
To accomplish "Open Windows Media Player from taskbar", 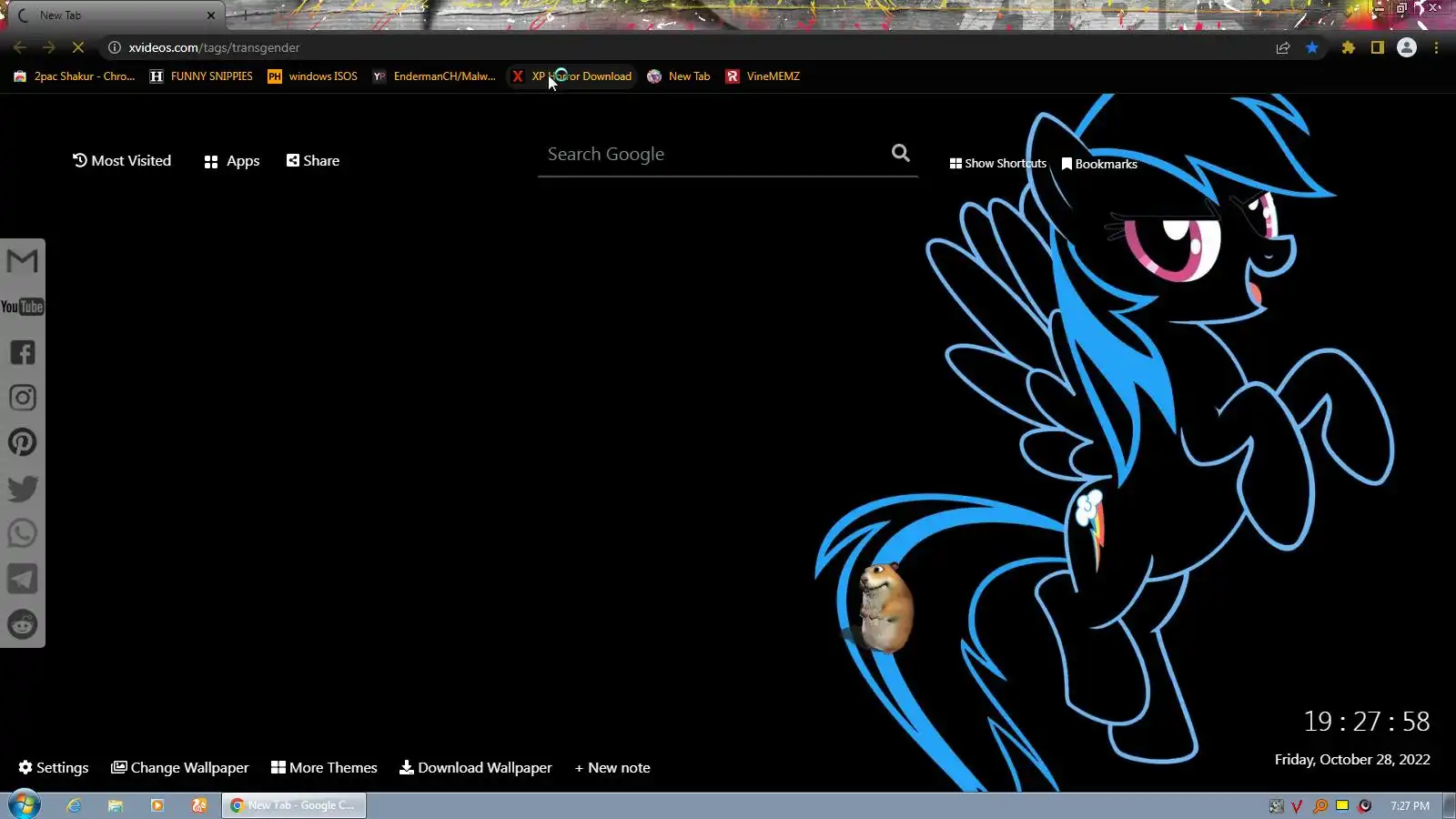I will click(157, 805).
